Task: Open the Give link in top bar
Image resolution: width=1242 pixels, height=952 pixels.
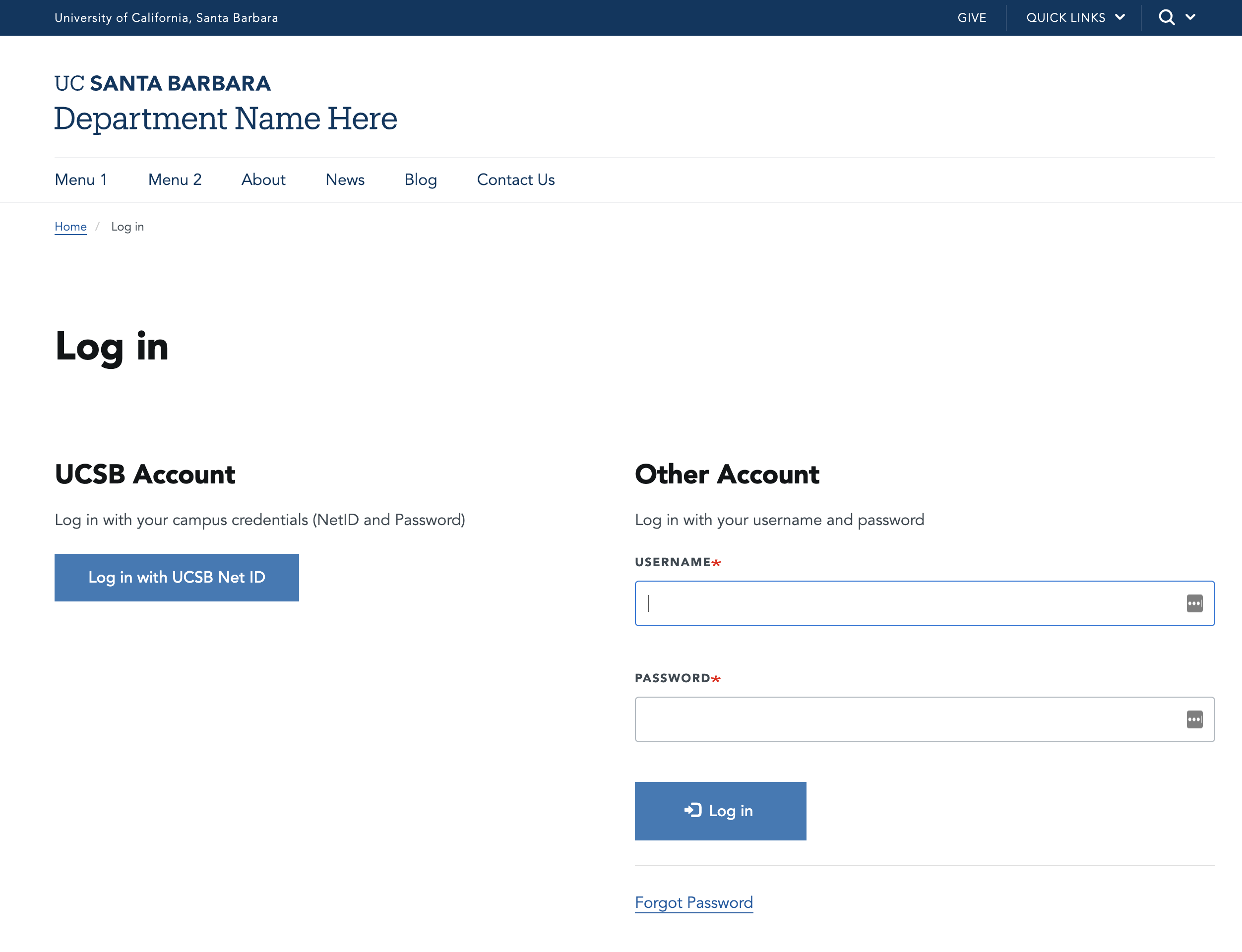Action: coord(972,17)
